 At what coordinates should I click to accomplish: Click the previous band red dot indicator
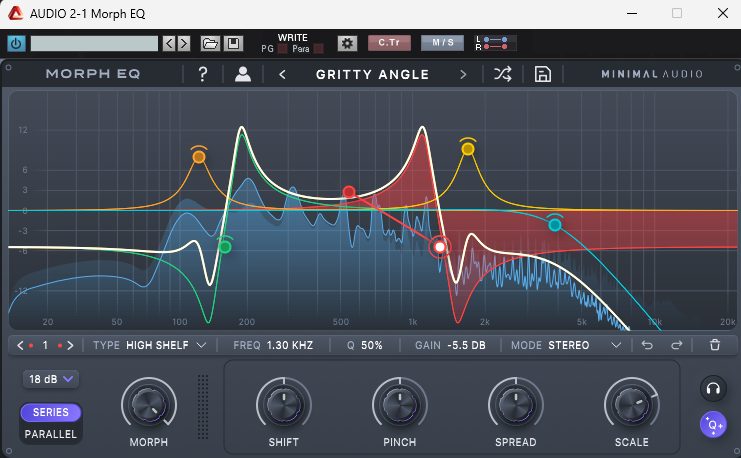pyautogui.click(x=31, y=346)
